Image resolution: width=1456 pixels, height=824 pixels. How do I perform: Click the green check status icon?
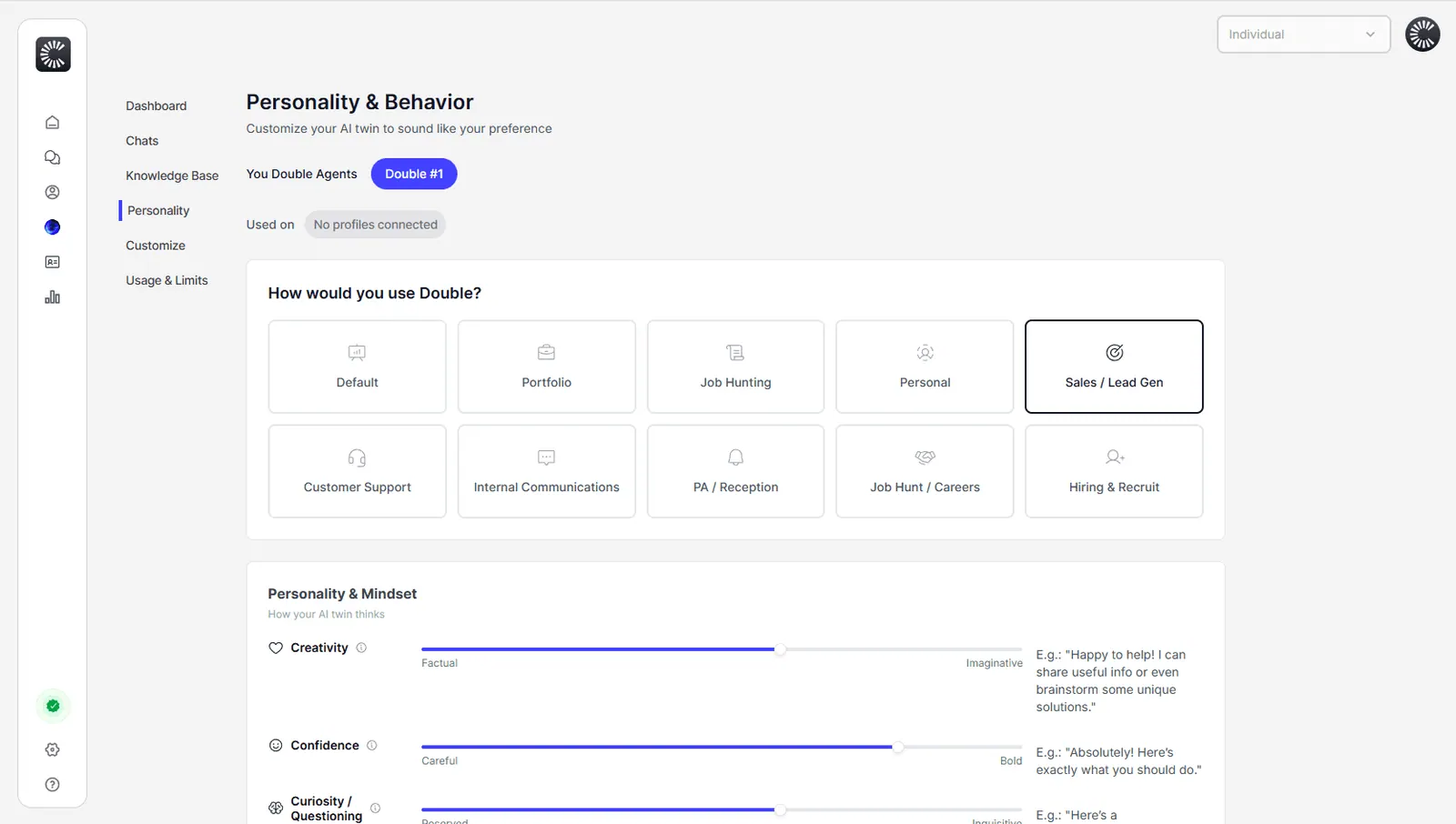click(x=53, y=706)
